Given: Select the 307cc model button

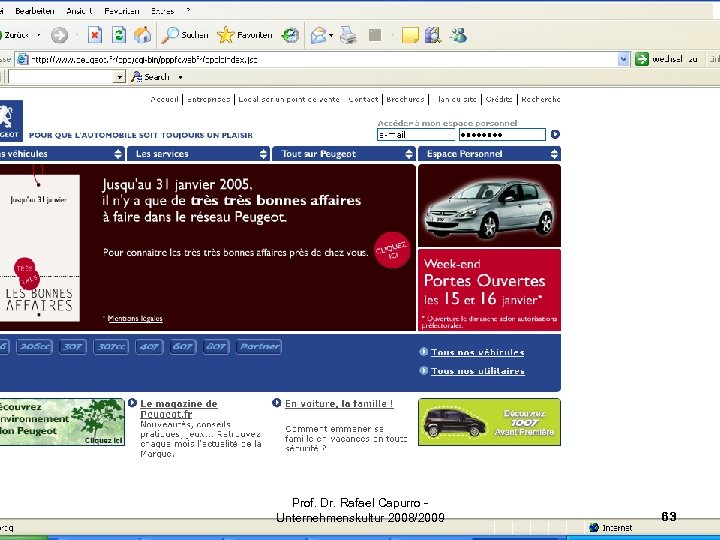Looking at the screenshot, I should tap(111, 347).
